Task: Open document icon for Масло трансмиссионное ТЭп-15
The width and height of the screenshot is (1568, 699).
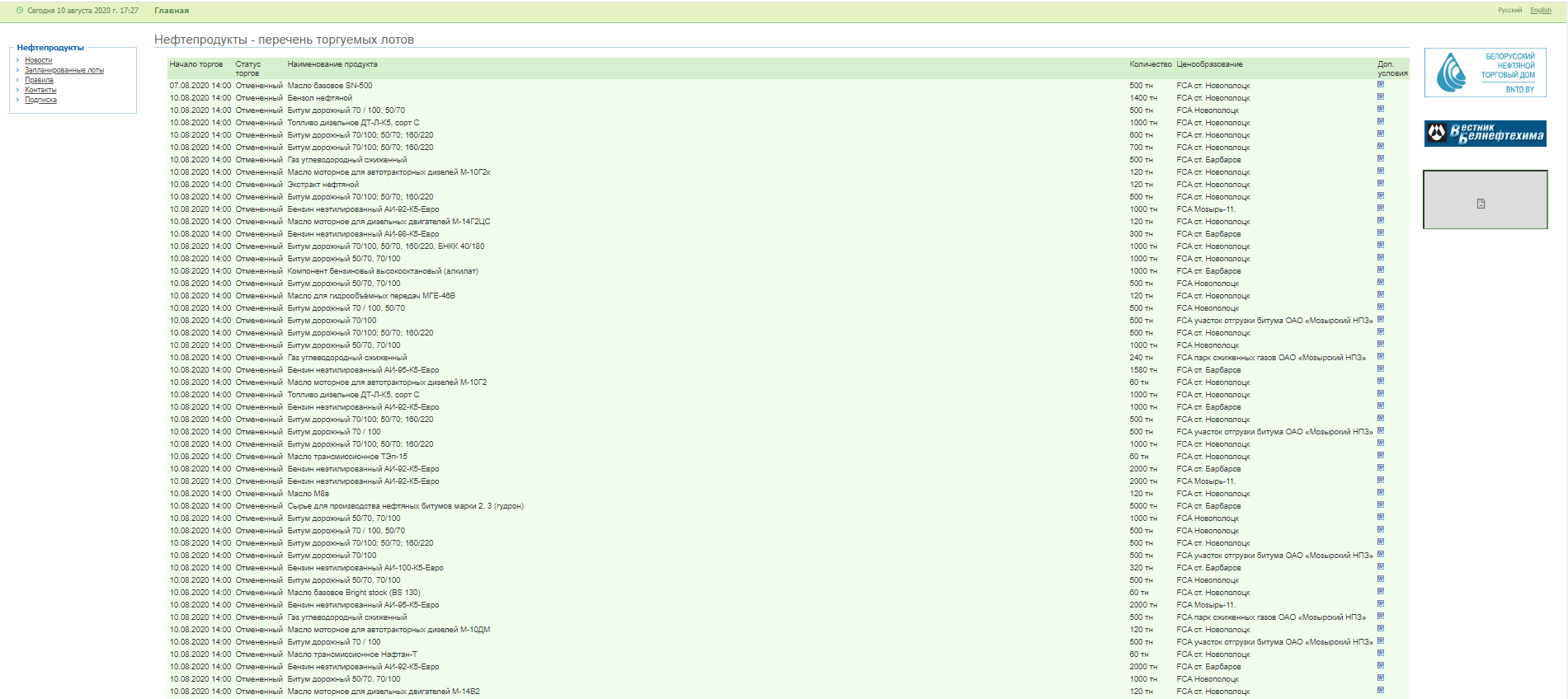Action: pyautogui.click(x=1380, y=455)
